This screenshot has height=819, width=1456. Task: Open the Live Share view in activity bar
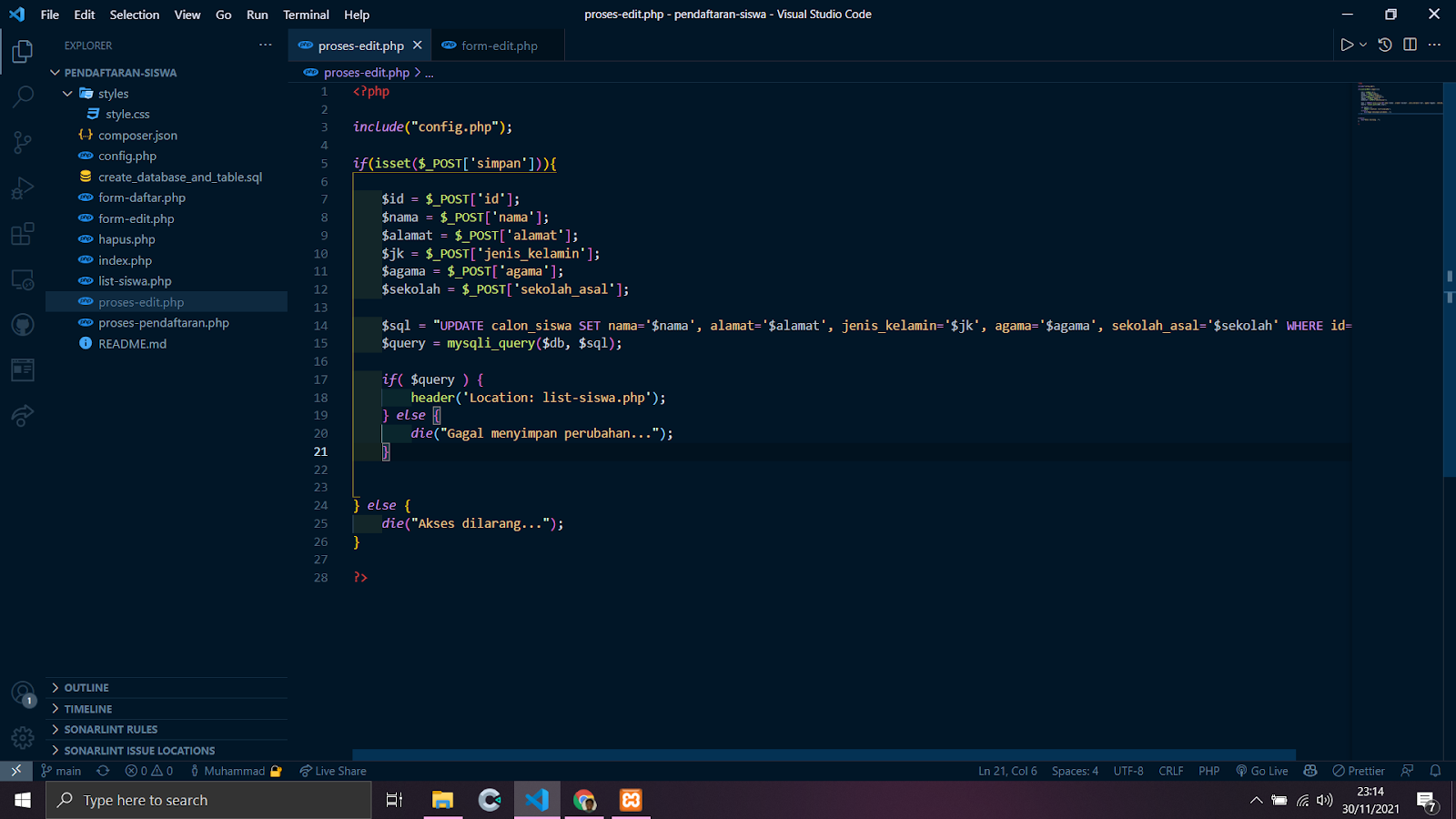pyautogui.click(x=23, y=416)
